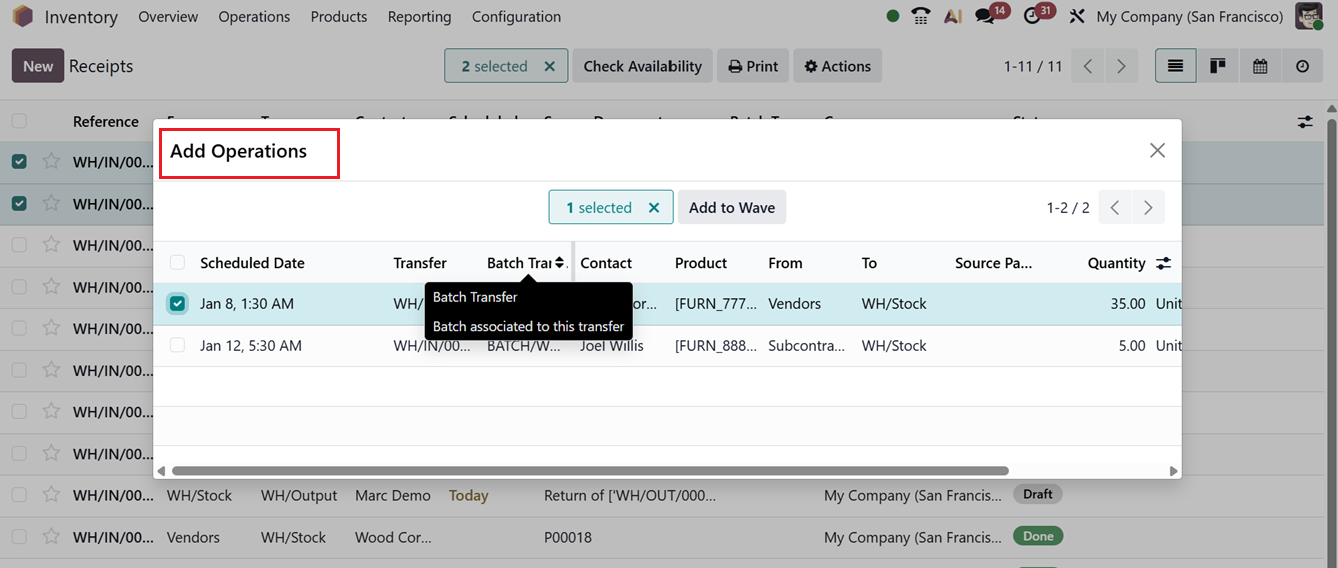Switch to calendar view

[1260, 66]
